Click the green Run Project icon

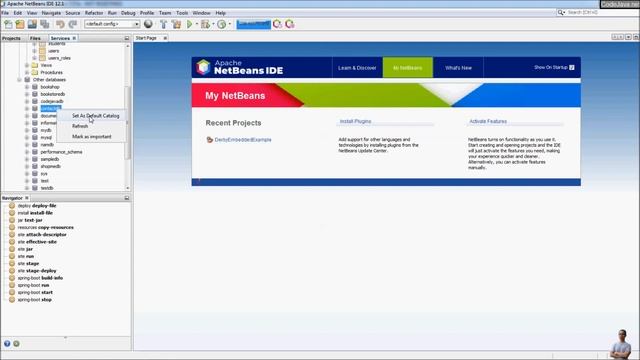189,24
